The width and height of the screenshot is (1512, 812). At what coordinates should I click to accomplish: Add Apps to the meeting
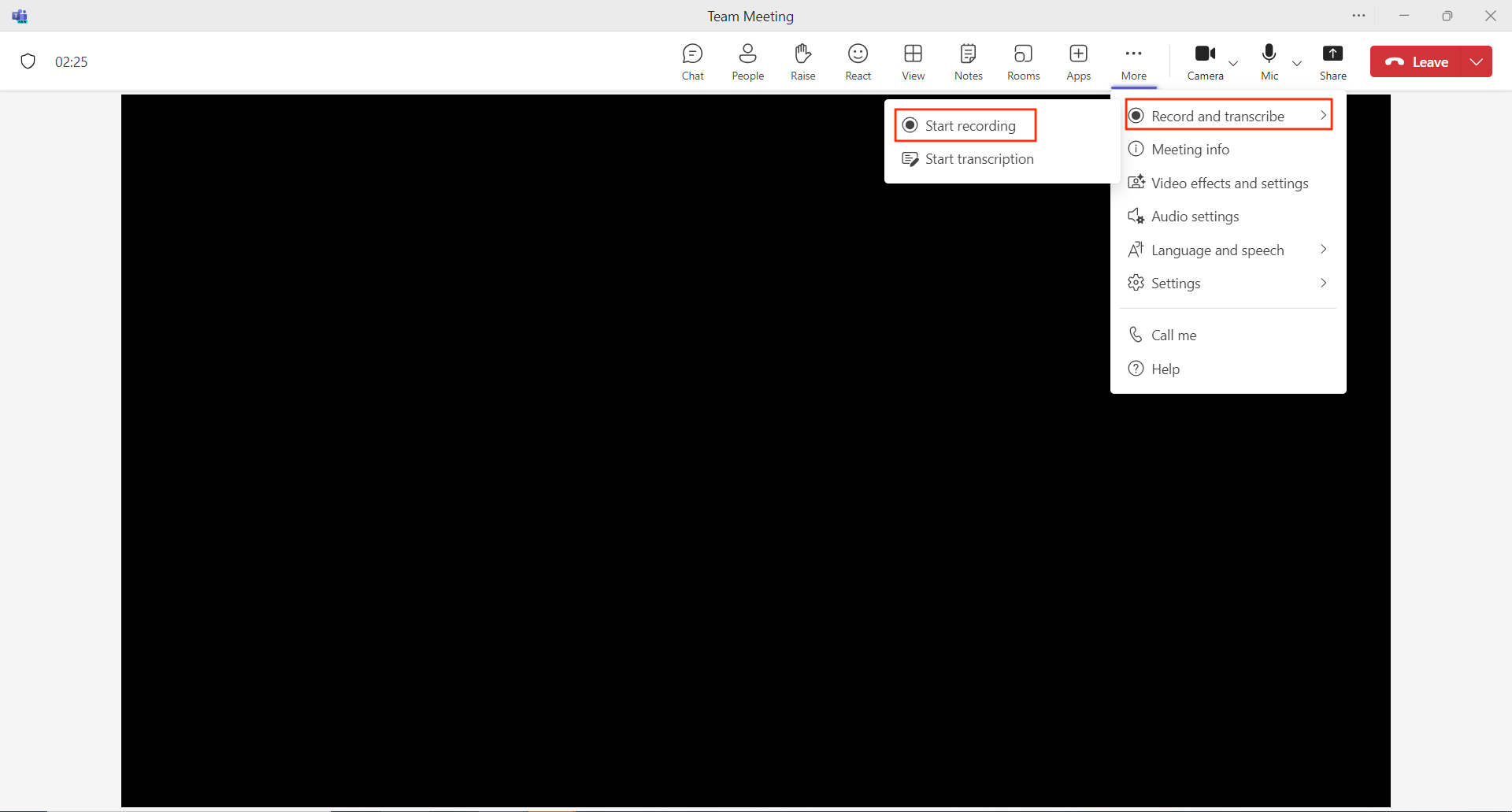(x=1078, y=62)
